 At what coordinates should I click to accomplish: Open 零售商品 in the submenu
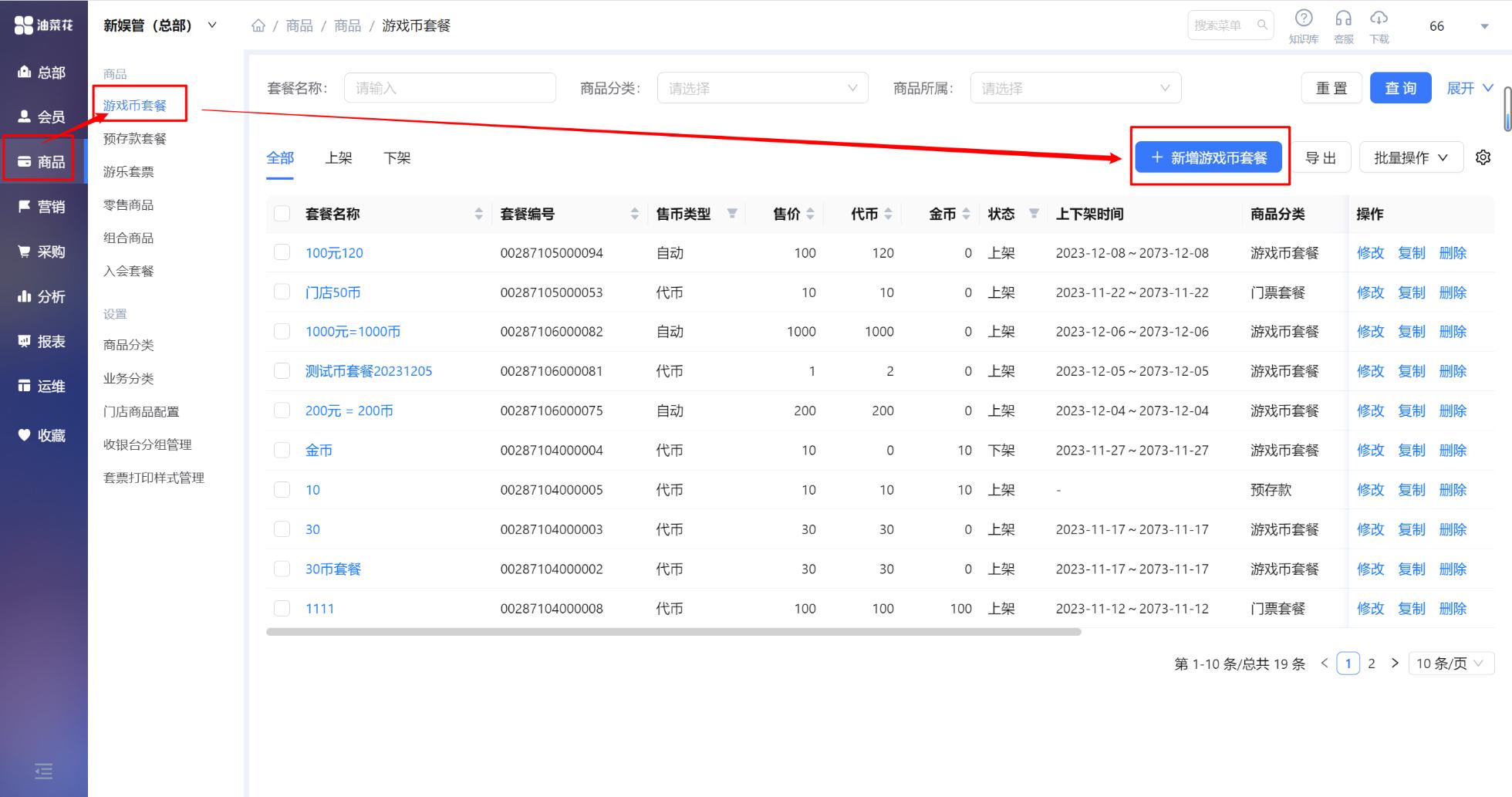click(129, 205)
